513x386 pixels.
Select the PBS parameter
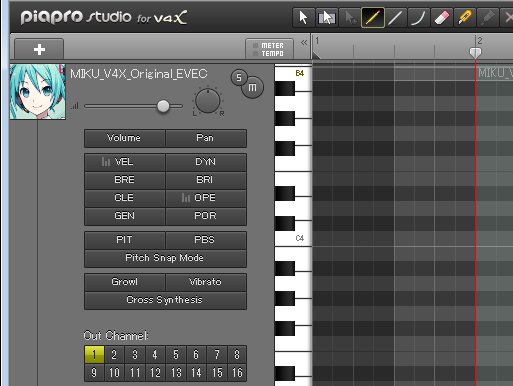tap(206, 240)
